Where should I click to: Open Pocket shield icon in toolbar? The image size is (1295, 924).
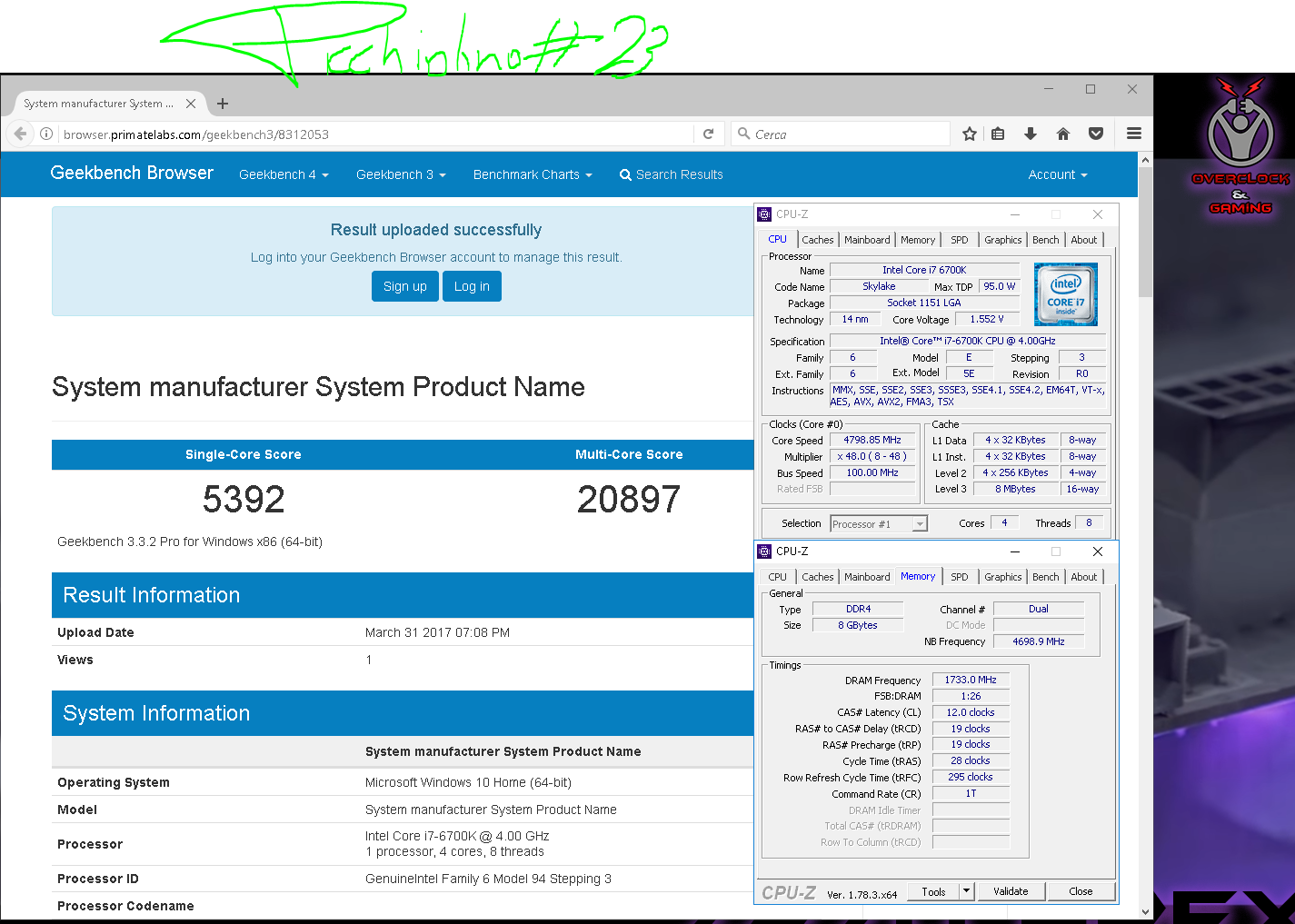(x=1096, y=134)
